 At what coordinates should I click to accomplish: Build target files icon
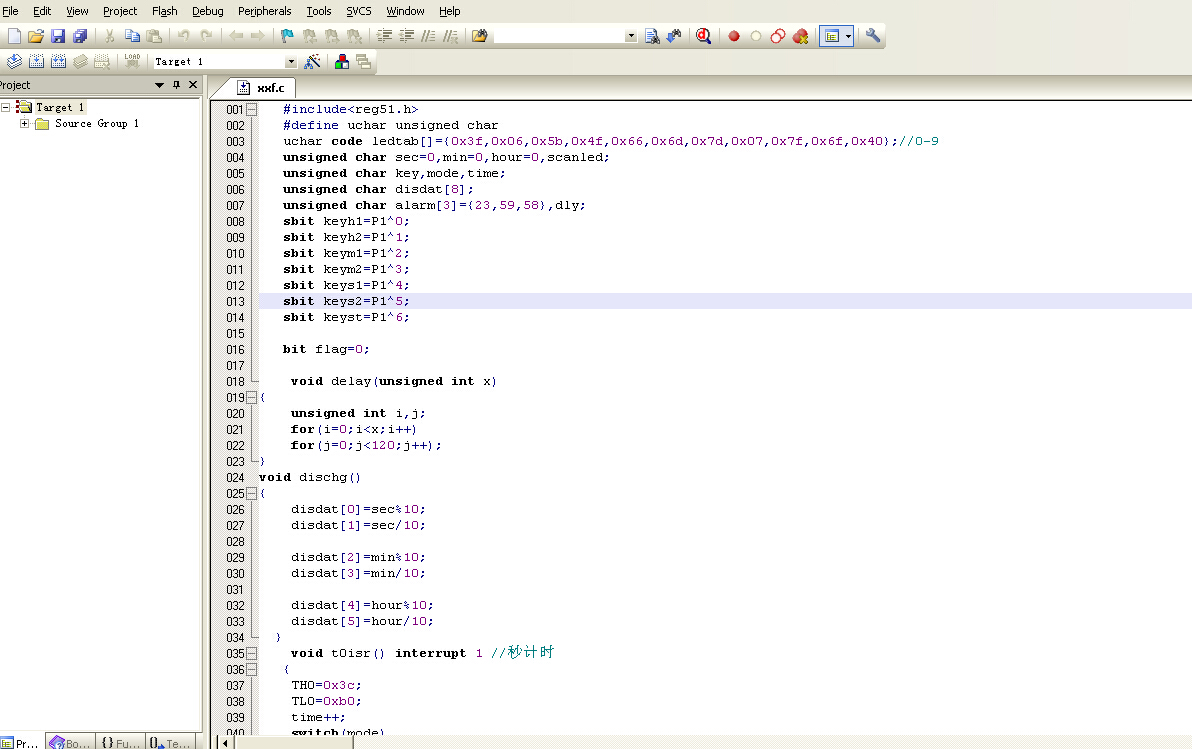[x=36, y=62]
